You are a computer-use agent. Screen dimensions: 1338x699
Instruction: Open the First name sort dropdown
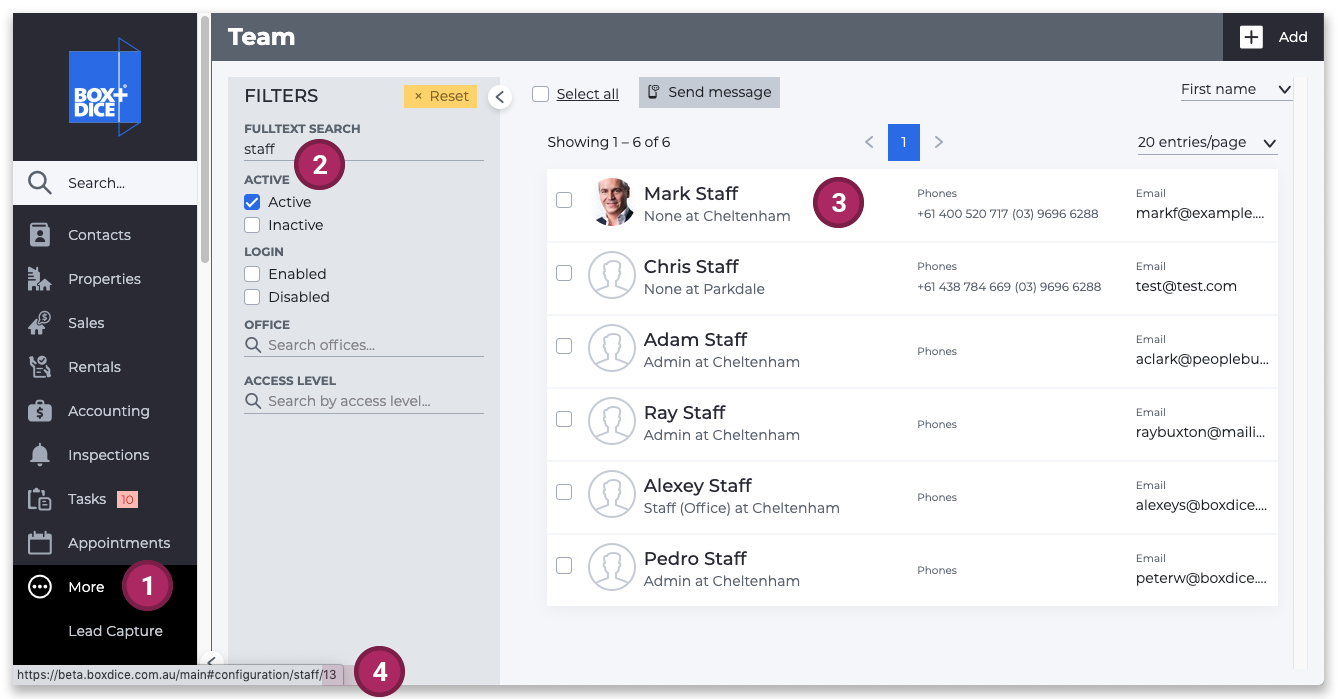[x=1236, y=90]
